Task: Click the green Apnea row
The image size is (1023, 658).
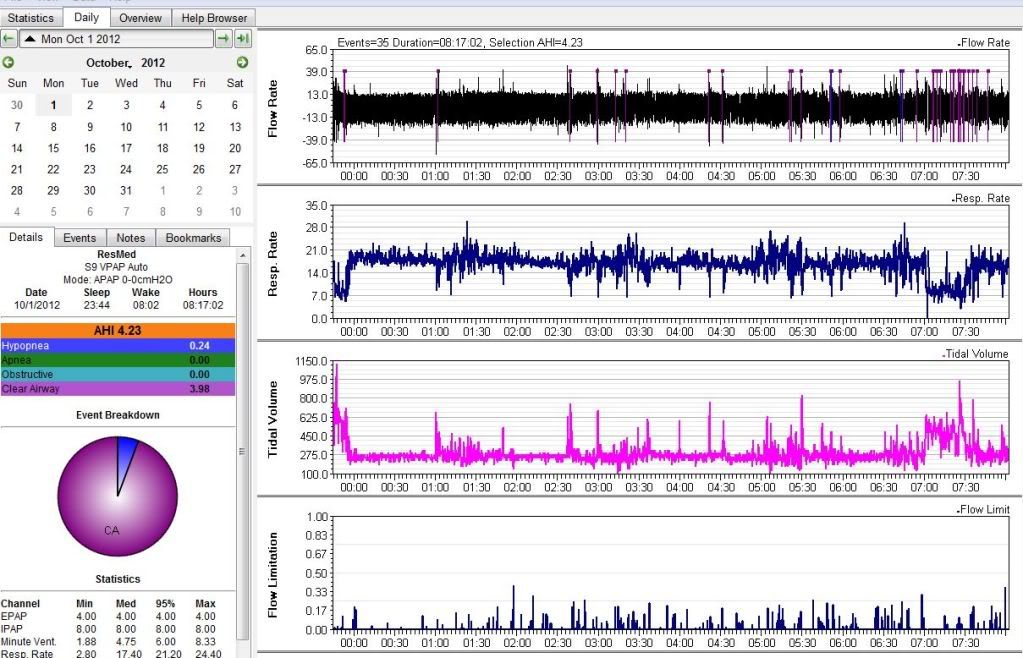Action: [117, 360]
